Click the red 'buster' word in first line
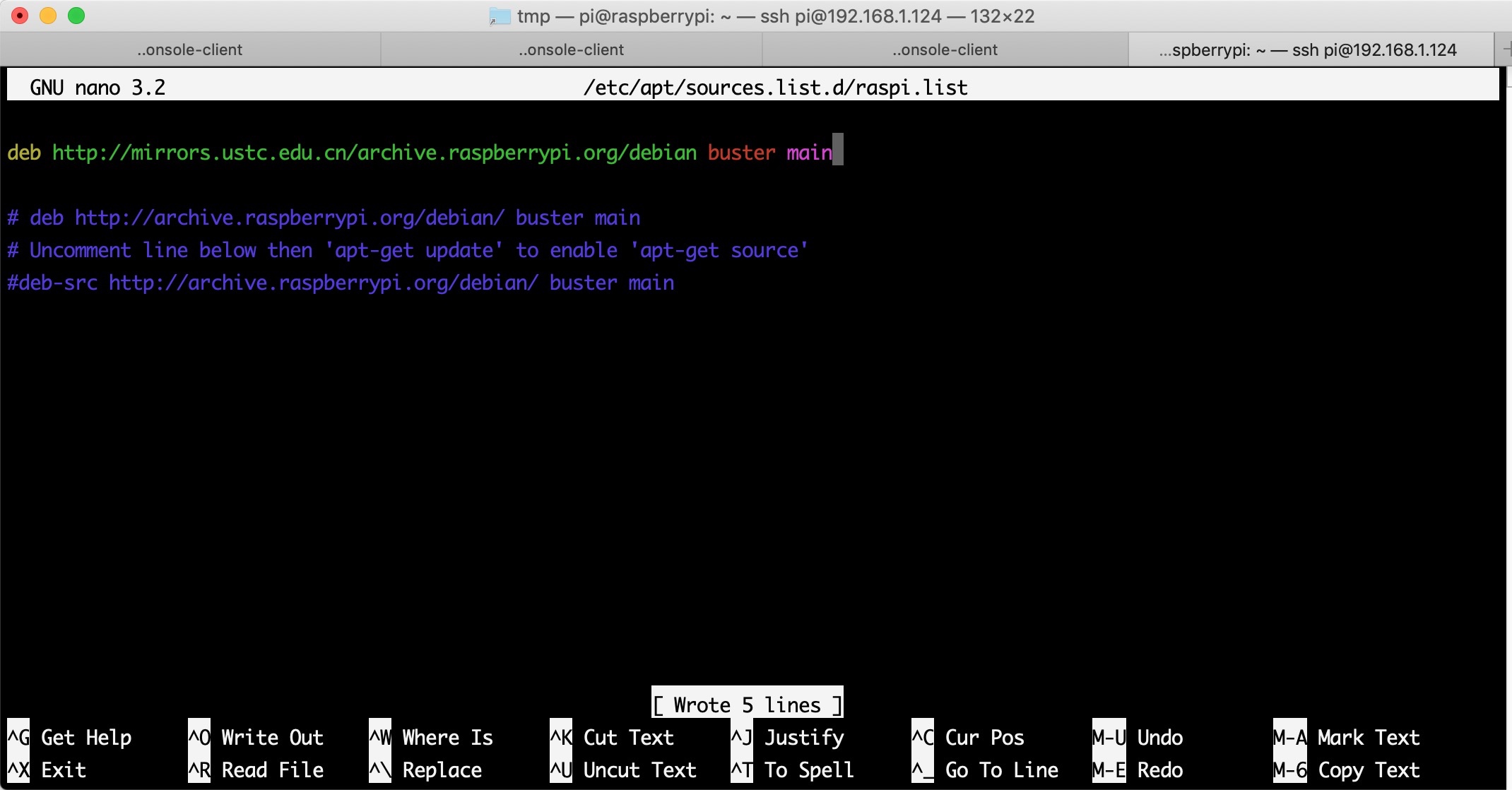The height and width of the screenshot is (790, 1512). (741, 153)
